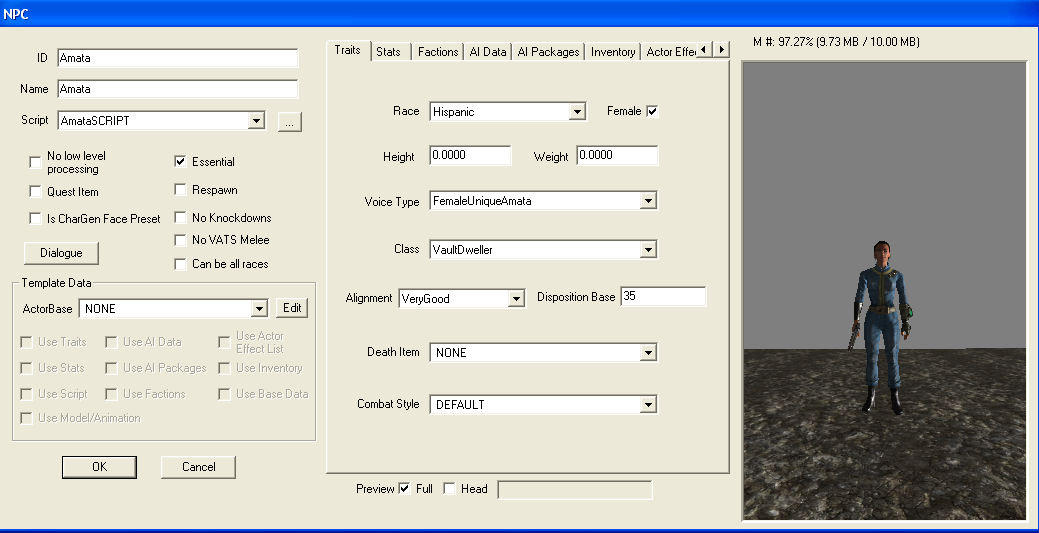Disable the Full preview checkbox
The width and height of the screenshot is (1039, 533).
pyautogui.click(x=404, y=489)
